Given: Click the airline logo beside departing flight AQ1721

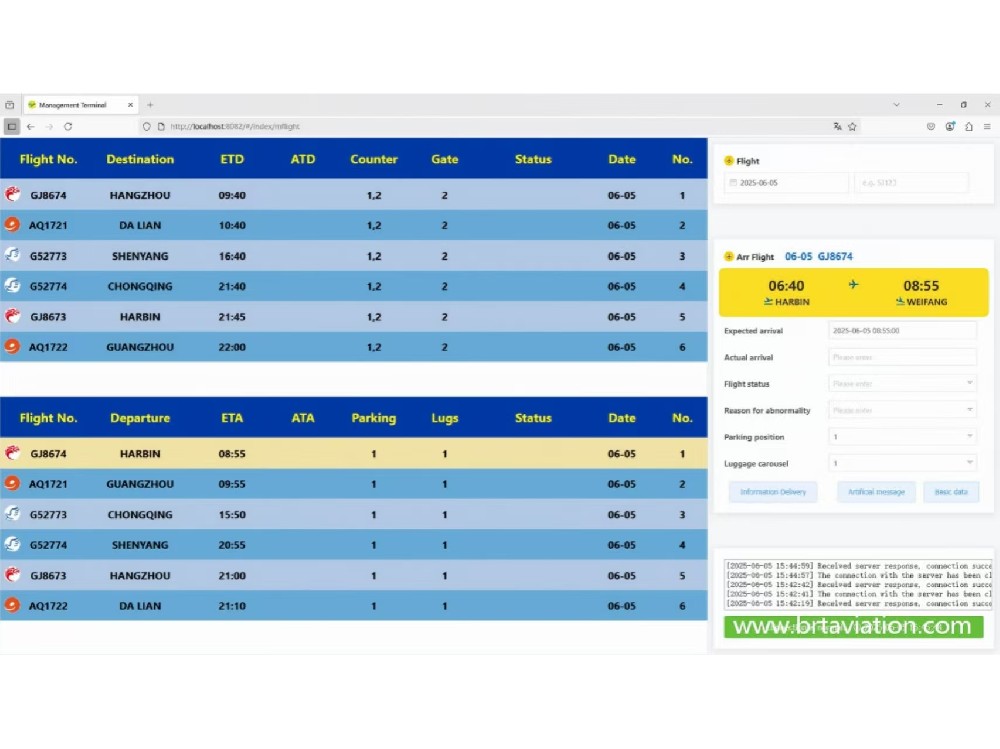Looking at the screenshot, I should 12,225.
